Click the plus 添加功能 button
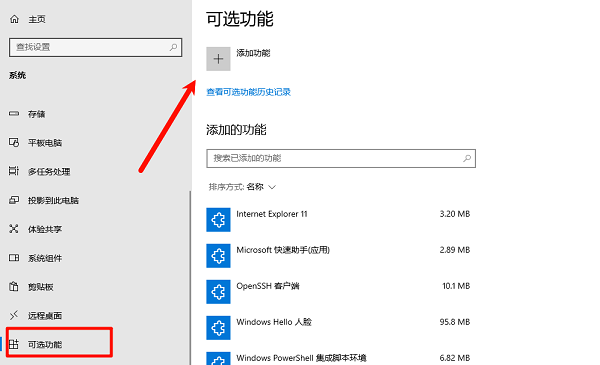Image resolution: width=600 pixels, height=365 pixels. pos(218,59)
